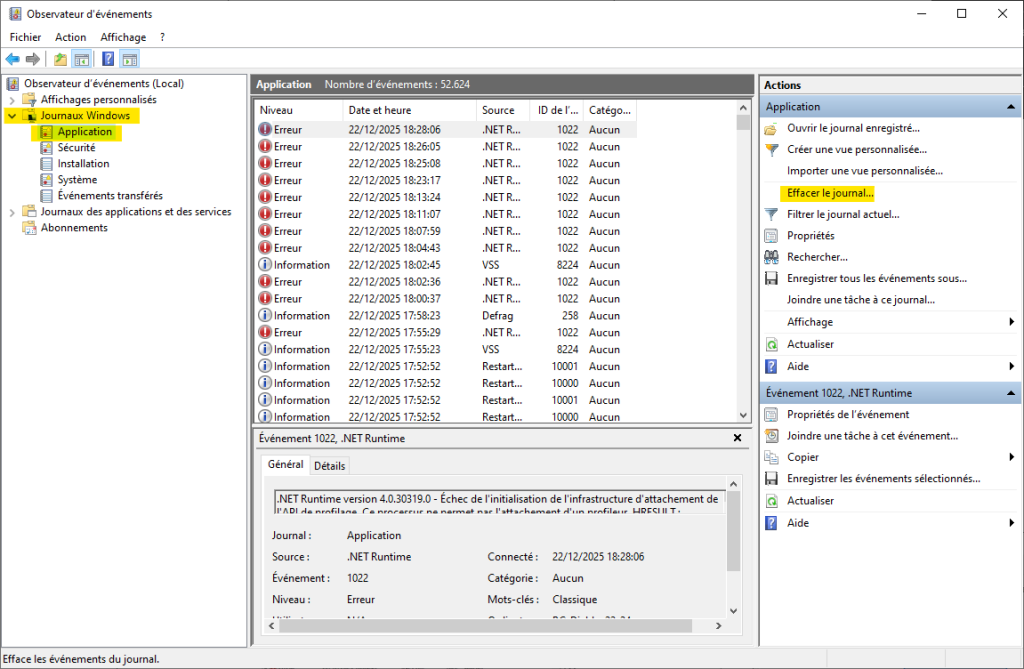Sort events by Date et heure column header
1024x669 pixels.
point(380,110)
